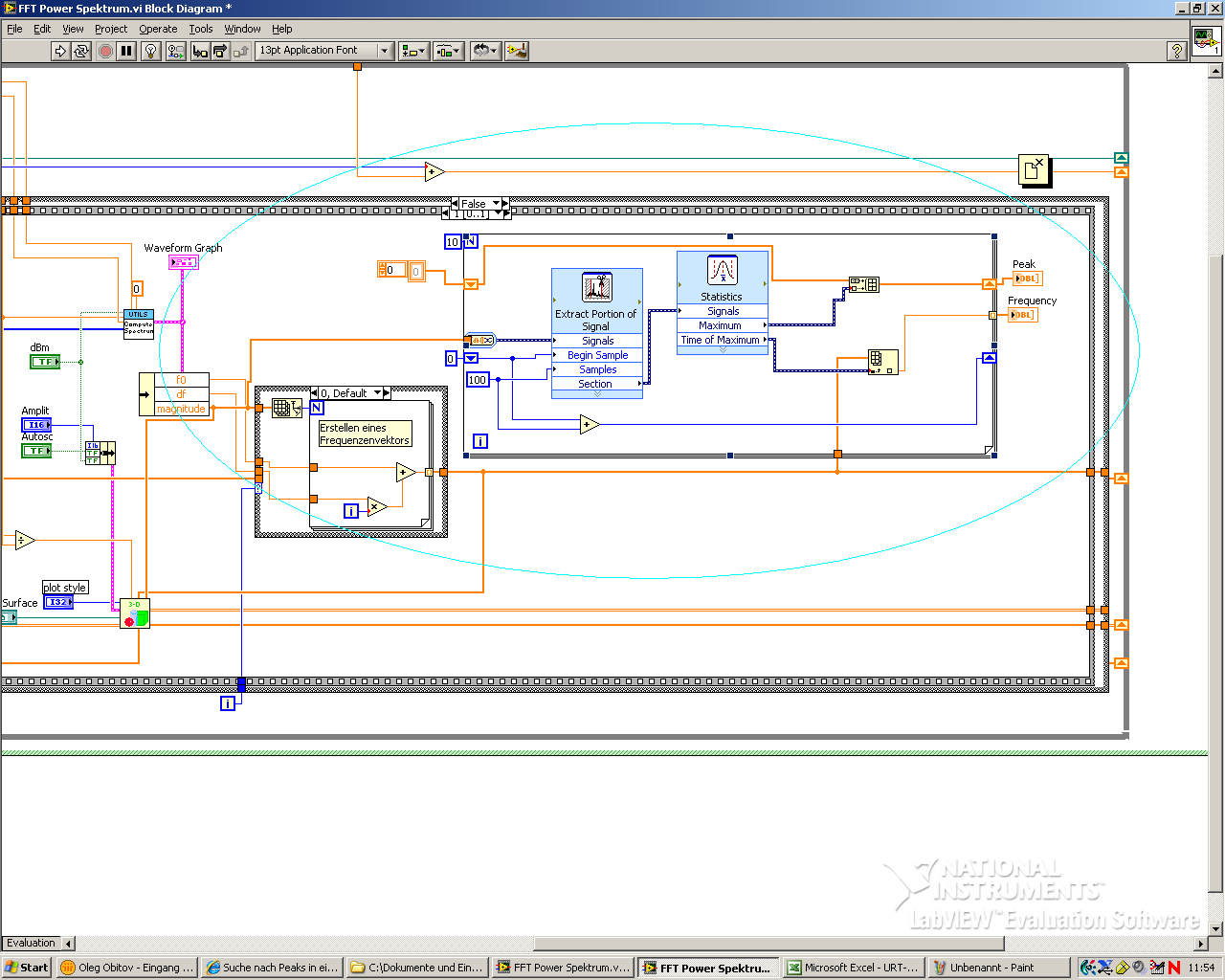Screen dimensions: 1225x980
Task: Go to next case of False structure
Action: [506, 204]
